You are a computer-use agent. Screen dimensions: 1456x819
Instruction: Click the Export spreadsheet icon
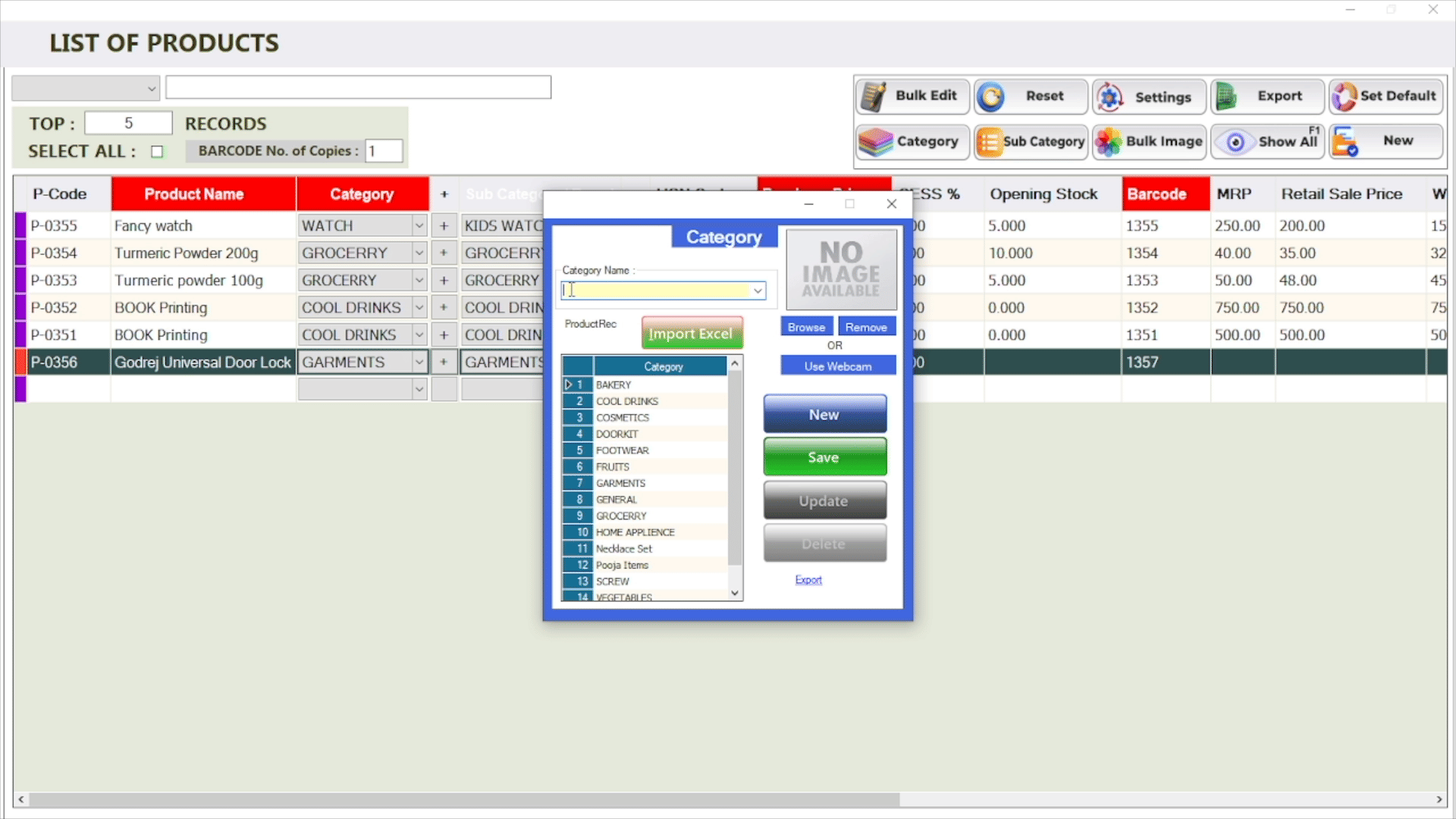[x=1226, y=96]
